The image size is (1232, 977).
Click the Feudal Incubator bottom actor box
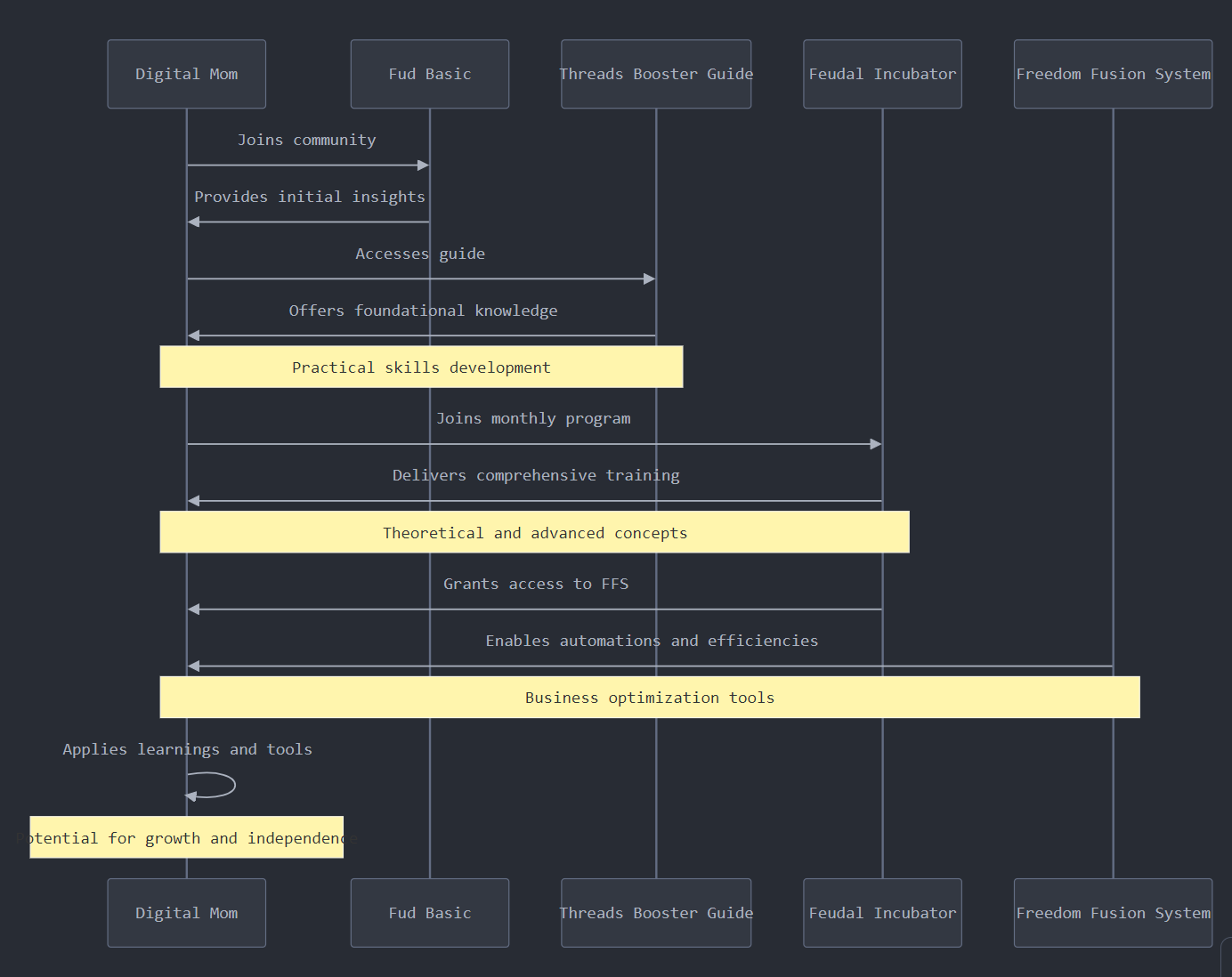(x=882, y=912)
